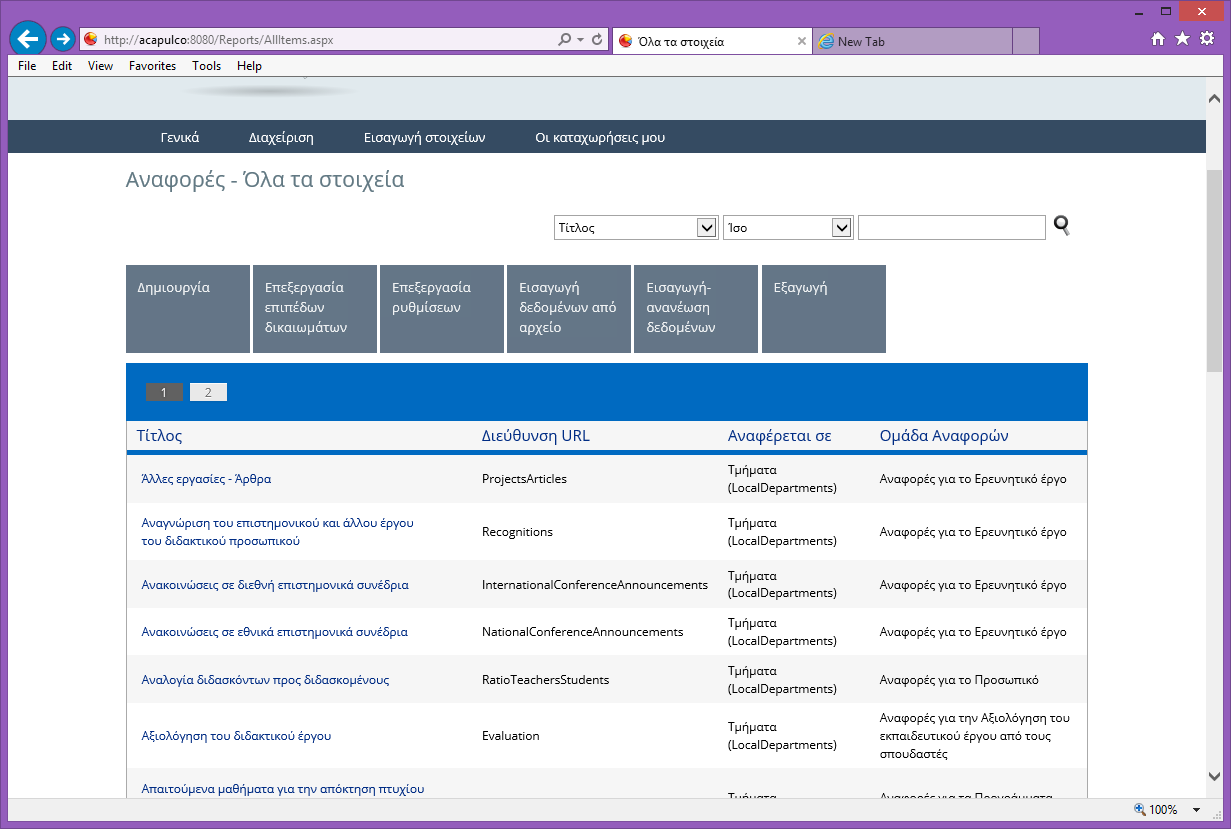Click the page scrollbar down arrow
The height and width of the screenshot is (829, 1231).
click(1214, 776)
